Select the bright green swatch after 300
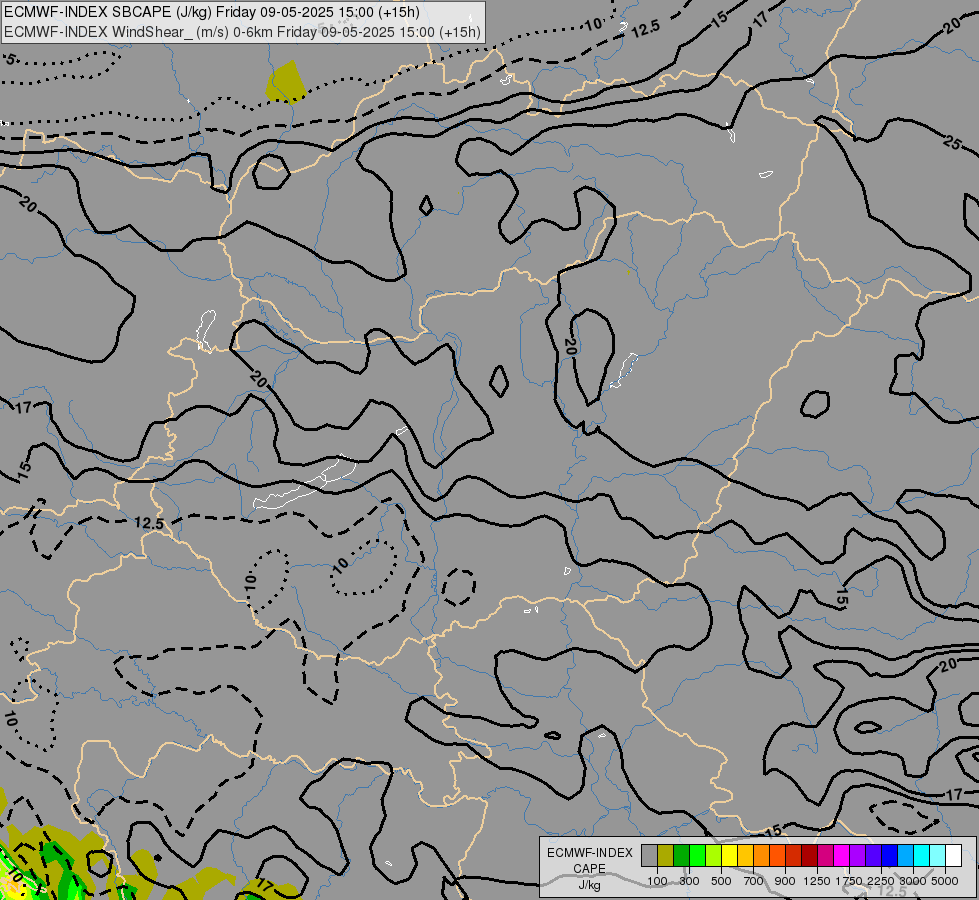Screen dimensions: 979x900 pyautogui.click(x=697, y=855)
